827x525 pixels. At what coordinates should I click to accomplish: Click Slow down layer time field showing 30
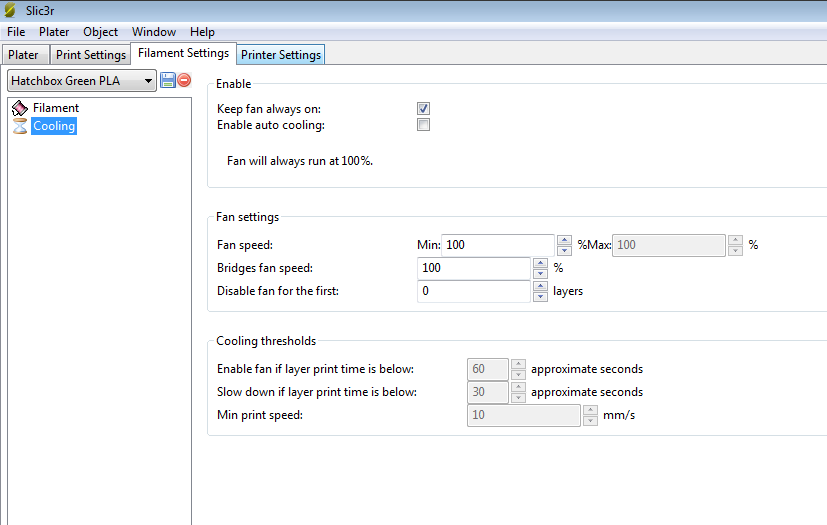click(x=488, y=392)
